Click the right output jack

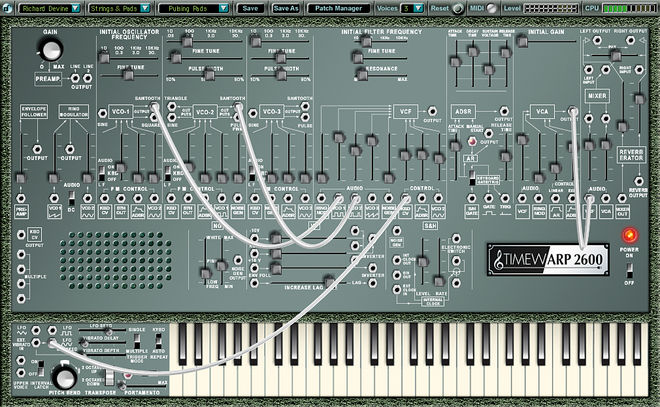coord(630,40)
